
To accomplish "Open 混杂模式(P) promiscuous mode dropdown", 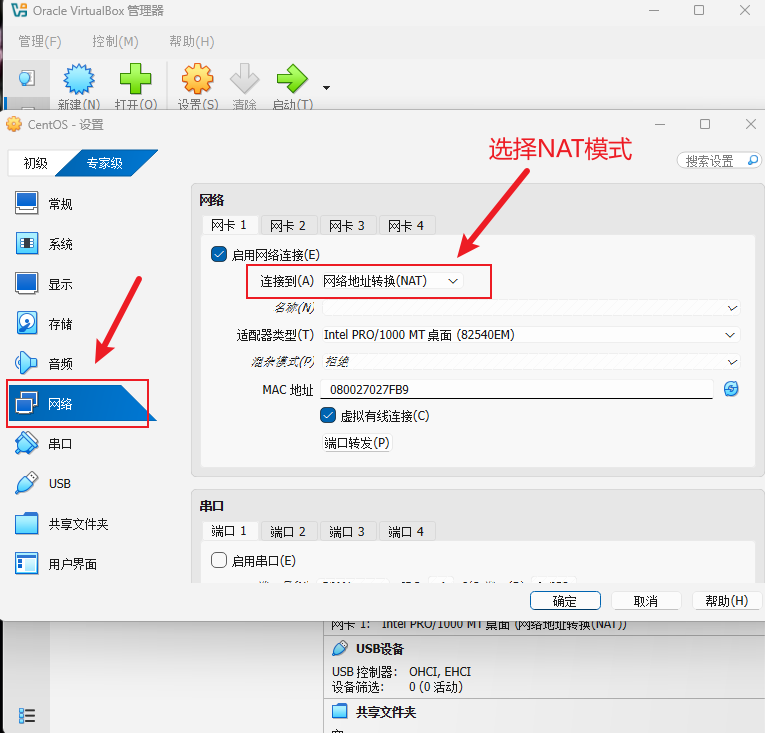I will (x=531, y=362).
